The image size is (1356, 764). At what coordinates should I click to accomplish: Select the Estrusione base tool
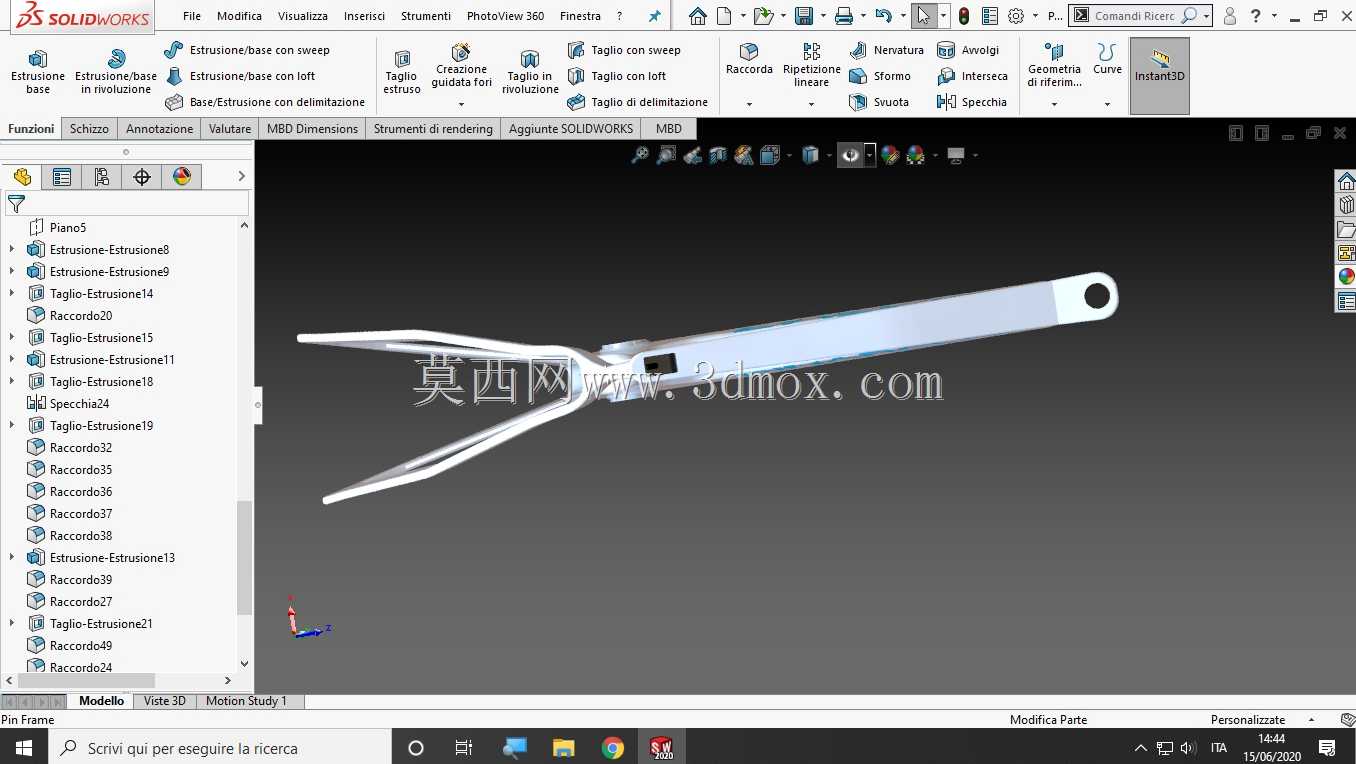point(38,72)
